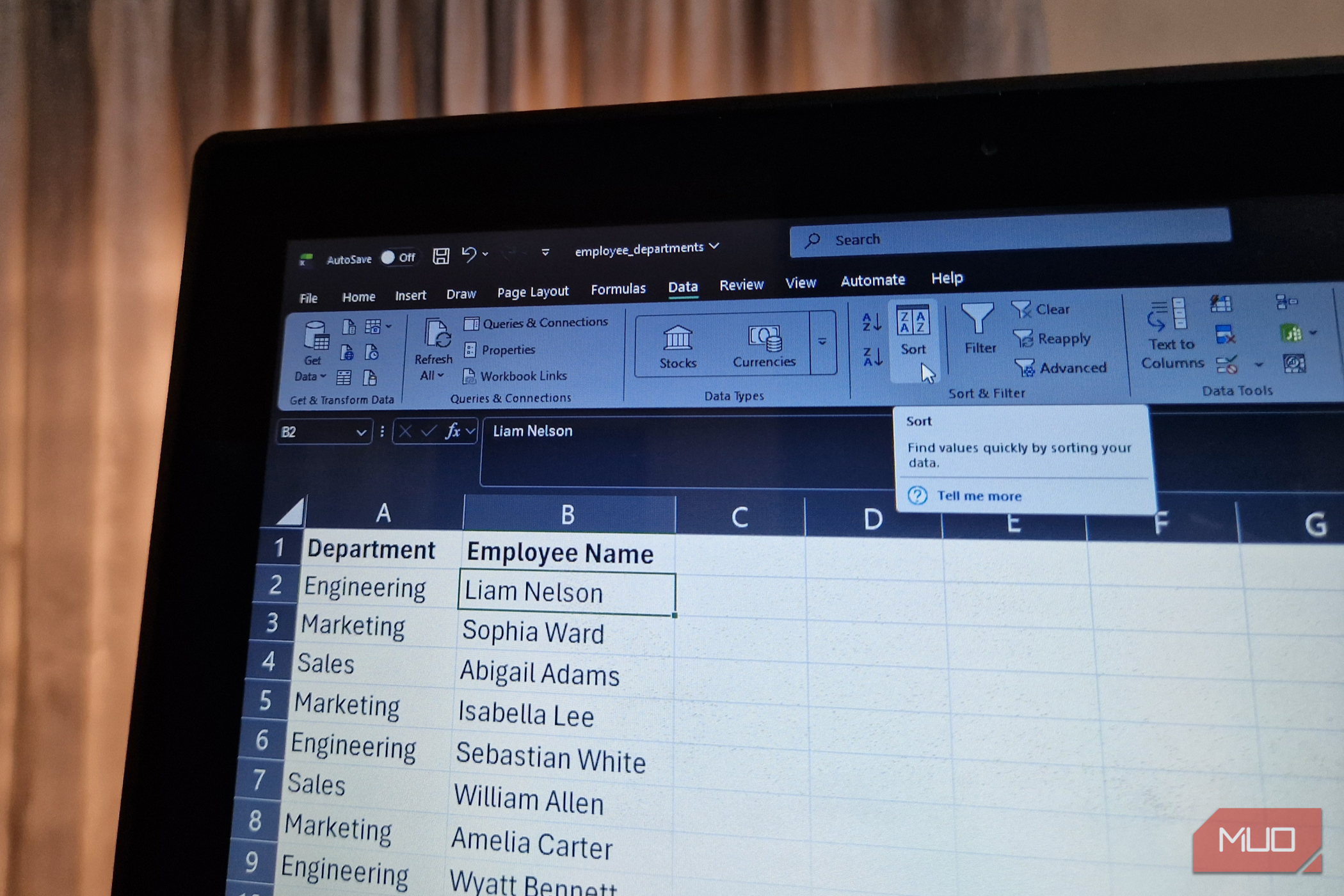Click Remove Duplicates icon
The height and width of the screenshot is (896, 1344).
[1225, 335]
